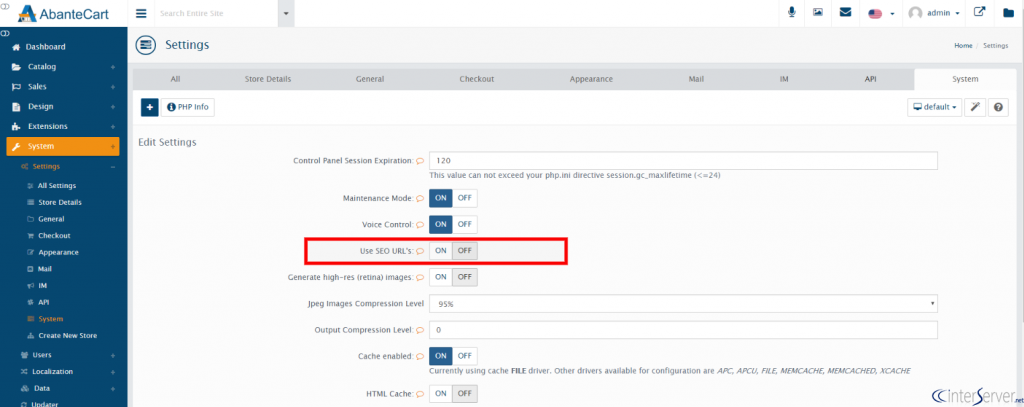Expand Extensions sidebar menu
Screen dimensions: 1024x407
click(63, 127)
